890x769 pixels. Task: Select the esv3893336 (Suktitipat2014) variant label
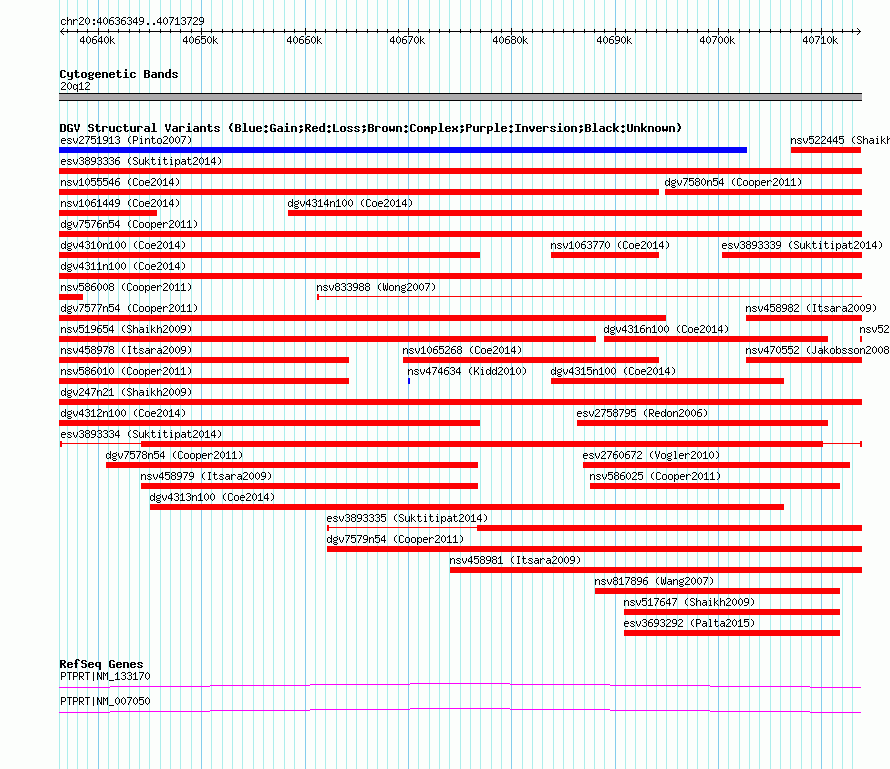(141, 161)
